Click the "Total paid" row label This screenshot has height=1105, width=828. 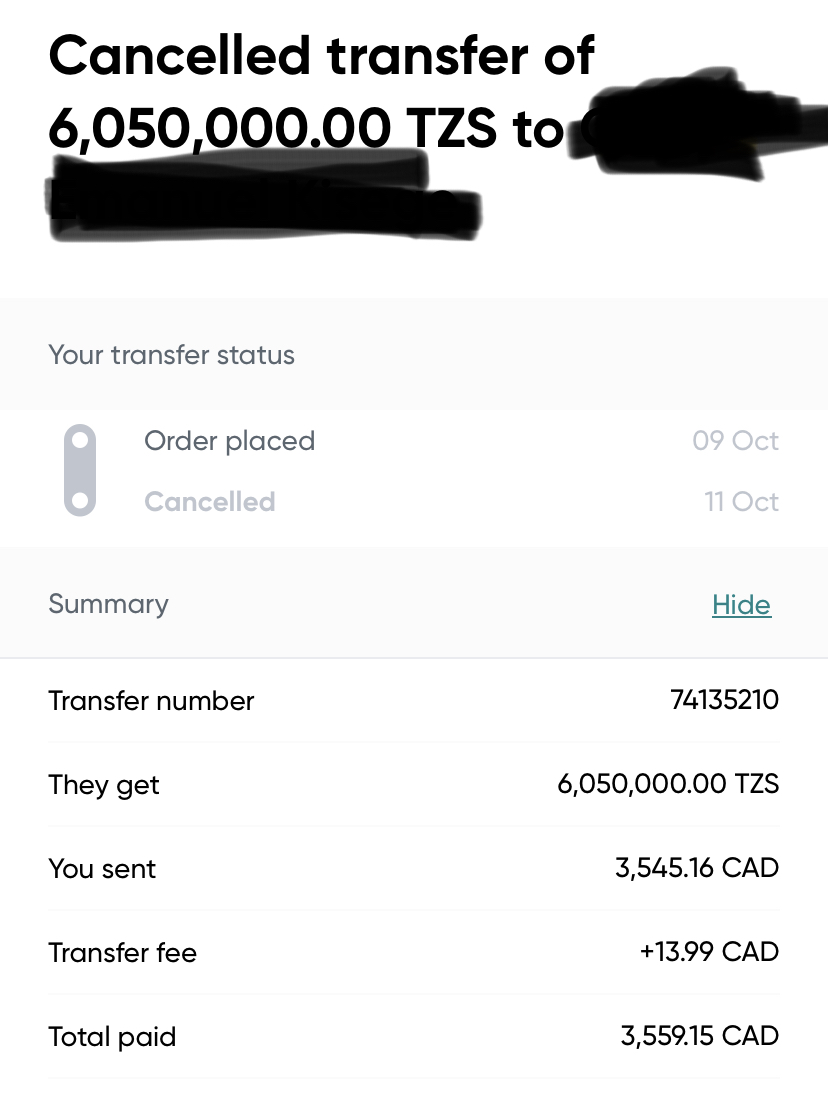112,1037
